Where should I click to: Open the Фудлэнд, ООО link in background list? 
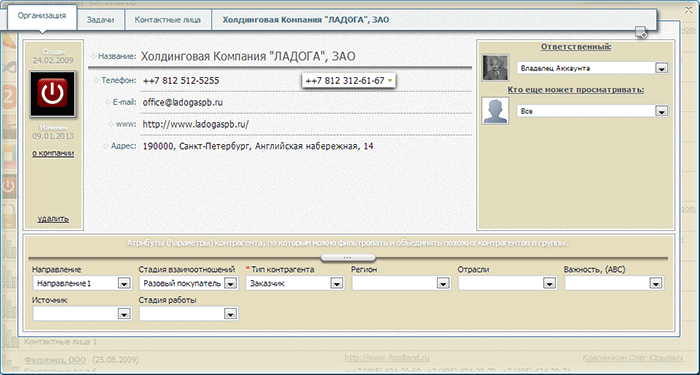(55, 359)
